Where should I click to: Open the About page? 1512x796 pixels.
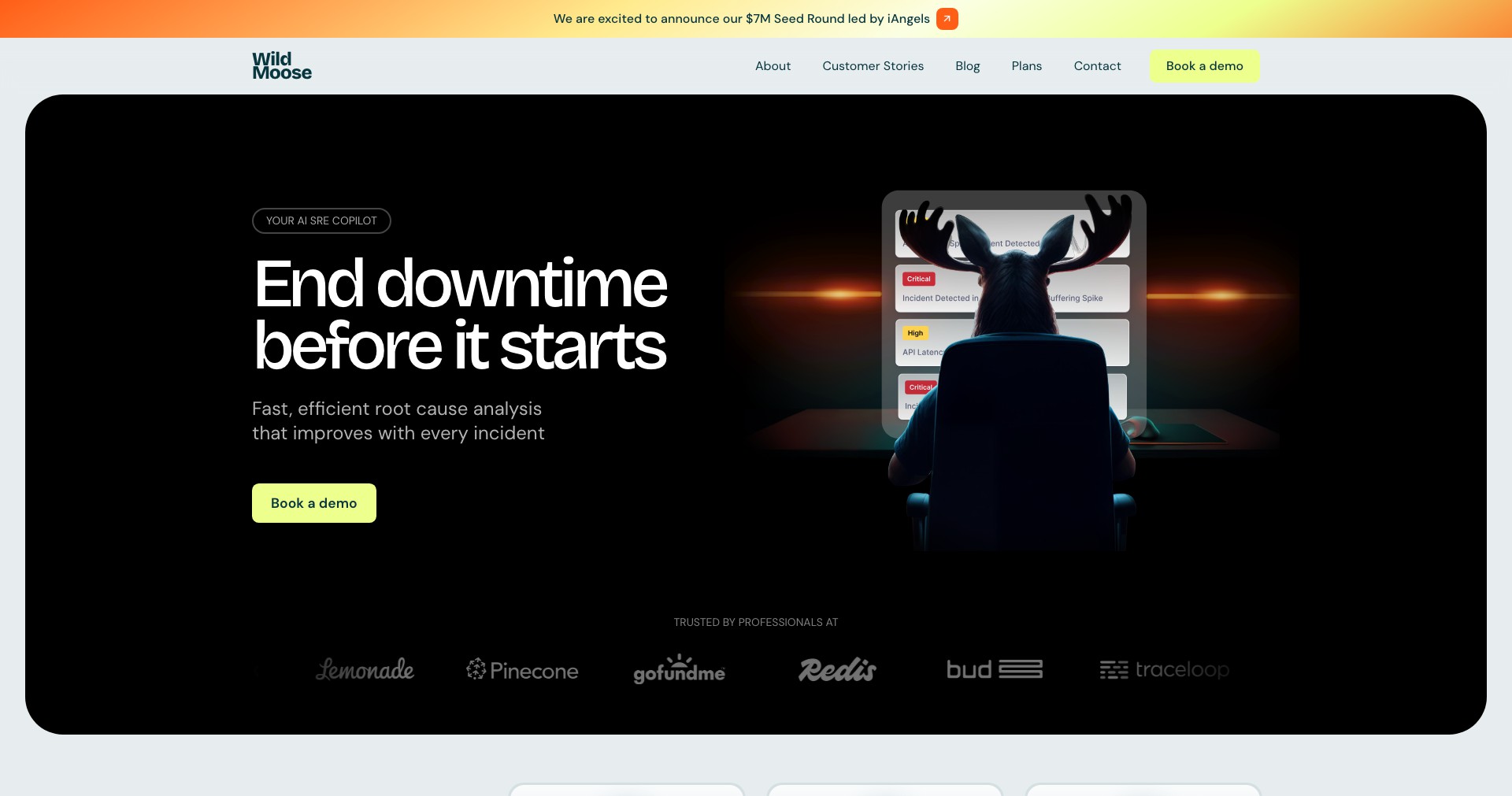(x=773, y=66)
